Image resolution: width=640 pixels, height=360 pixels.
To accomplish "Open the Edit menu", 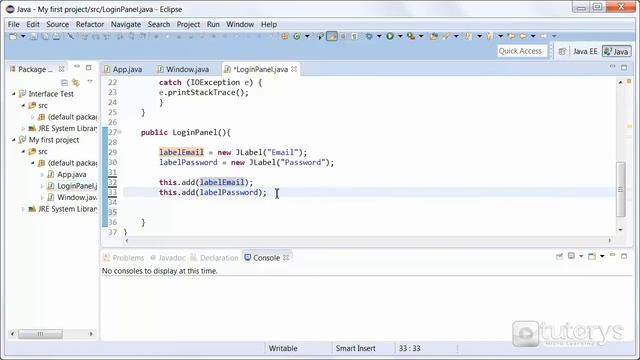I will coord(33,24).
